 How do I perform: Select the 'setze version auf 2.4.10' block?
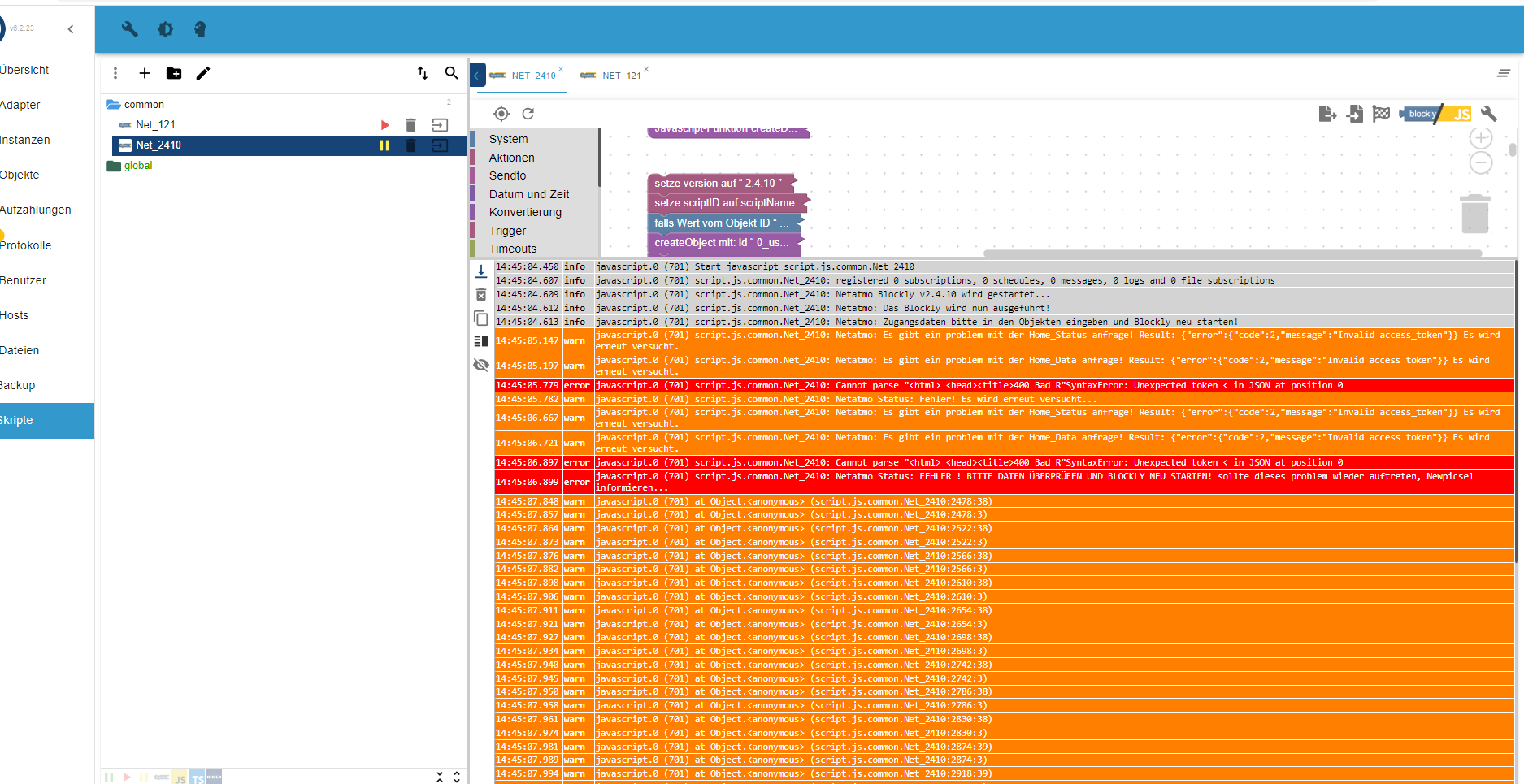pyautogui.click(x=721, y=183)
